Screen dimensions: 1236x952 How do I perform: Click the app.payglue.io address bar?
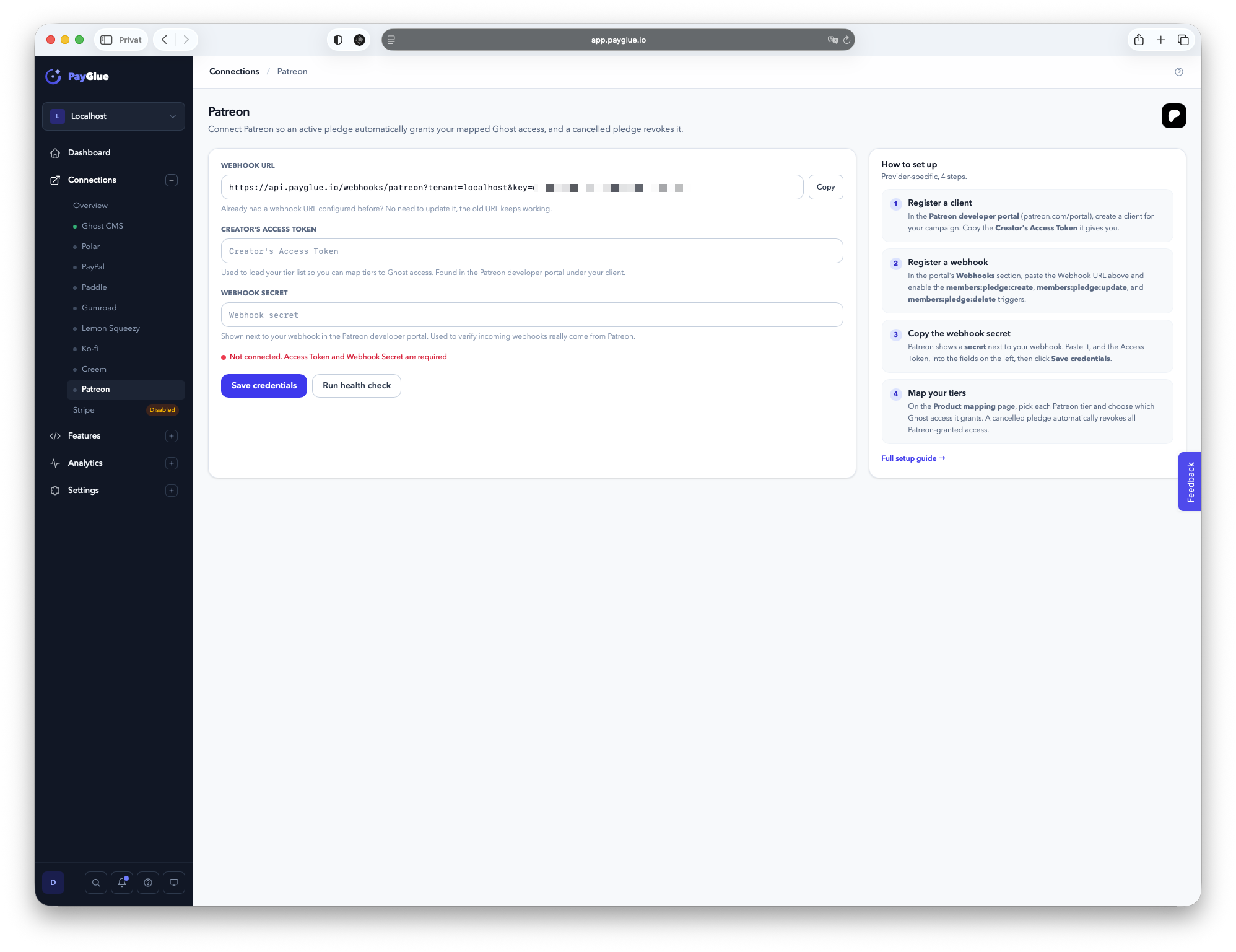click(618, 40)
